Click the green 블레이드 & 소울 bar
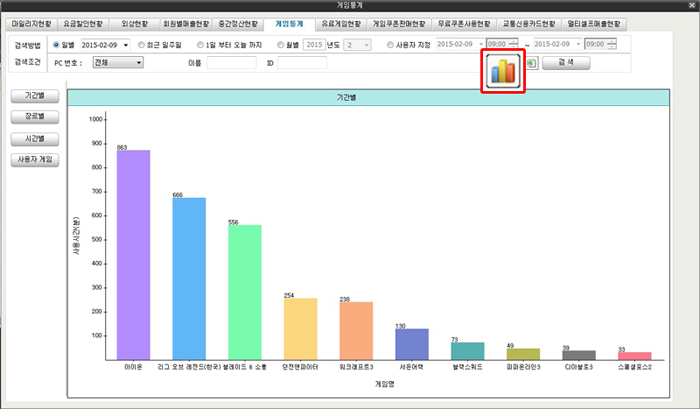 (245, 292)
